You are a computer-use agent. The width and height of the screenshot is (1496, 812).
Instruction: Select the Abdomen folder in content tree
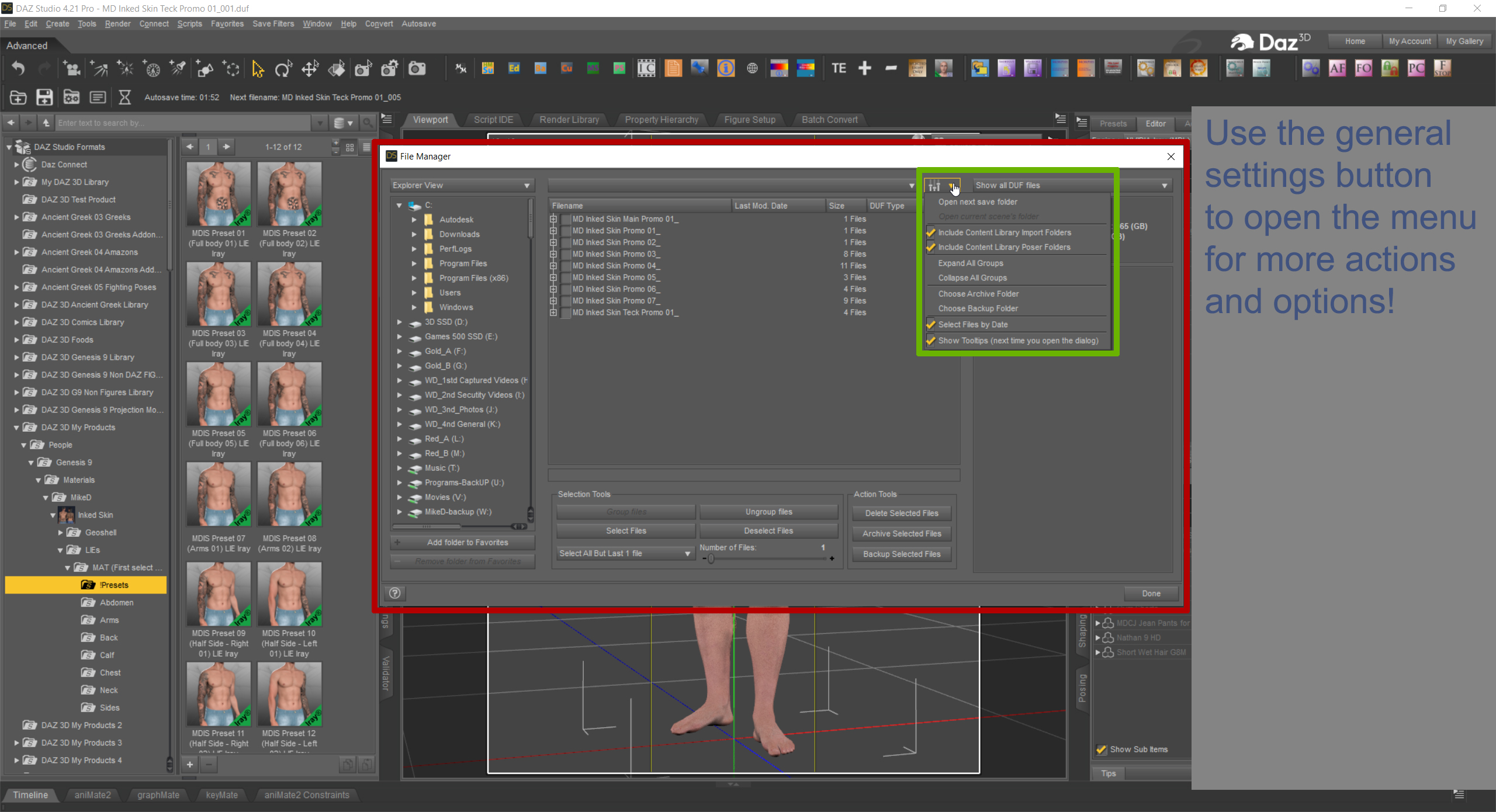(x=116, y=602)
